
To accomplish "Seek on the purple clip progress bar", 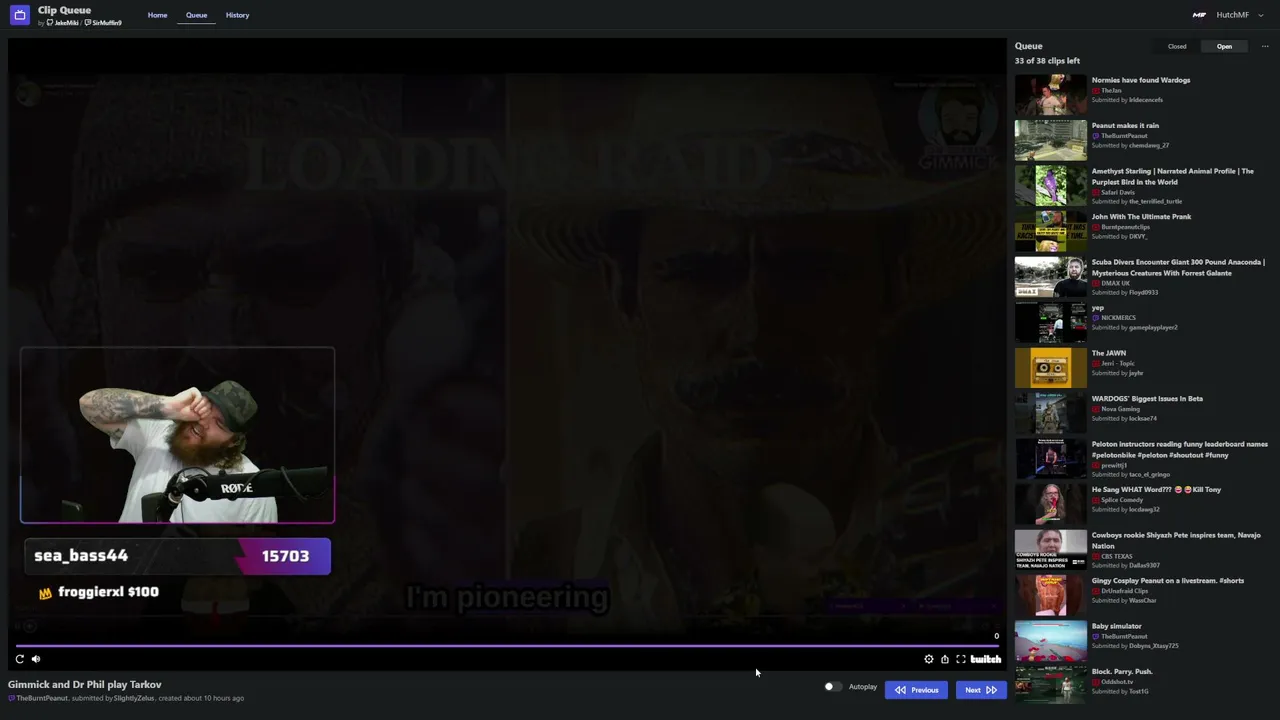I will (x=507, y=646).
